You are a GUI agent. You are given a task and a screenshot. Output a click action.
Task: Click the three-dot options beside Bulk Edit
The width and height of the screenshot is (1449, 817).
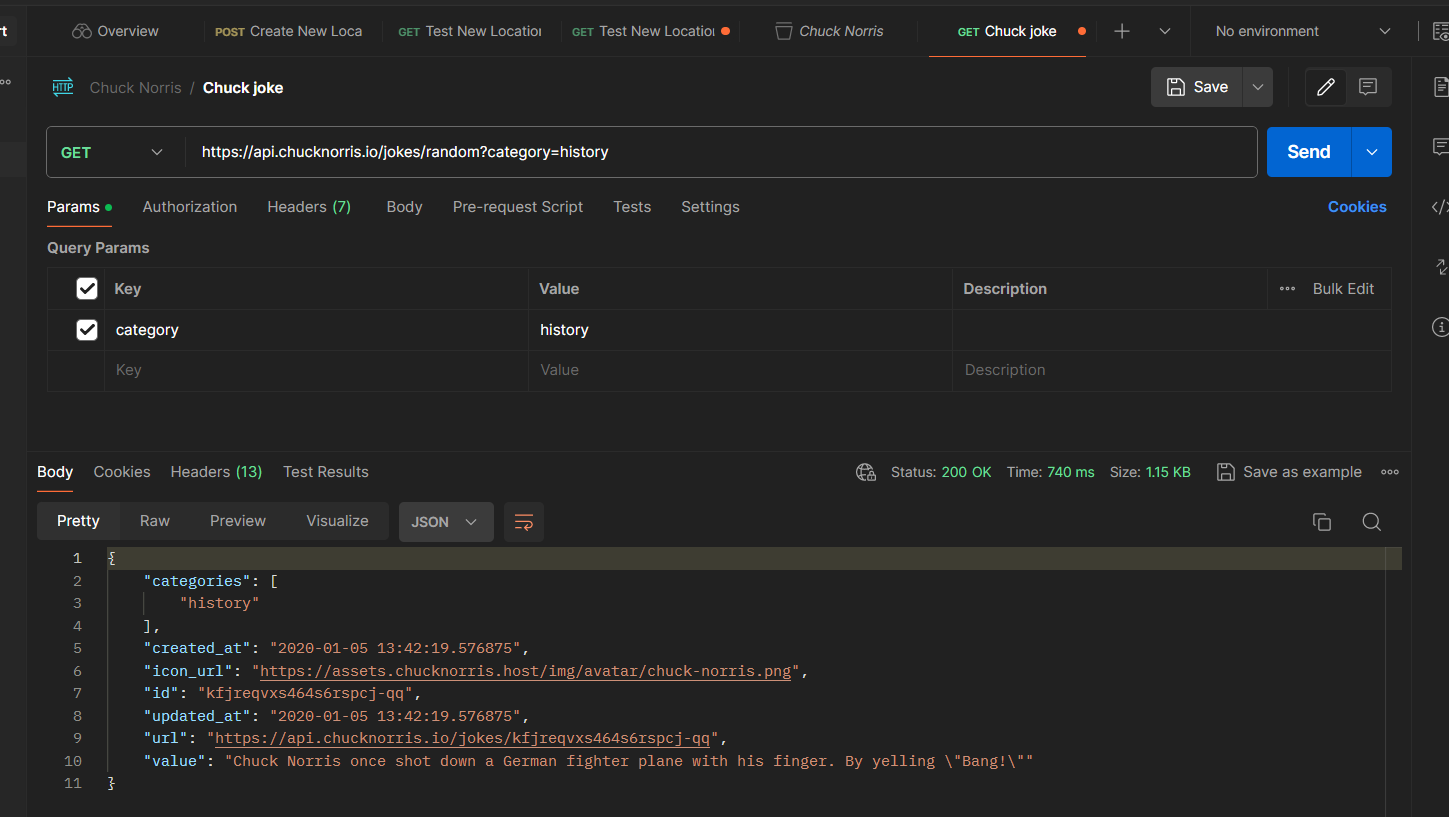click(1287, 289)
